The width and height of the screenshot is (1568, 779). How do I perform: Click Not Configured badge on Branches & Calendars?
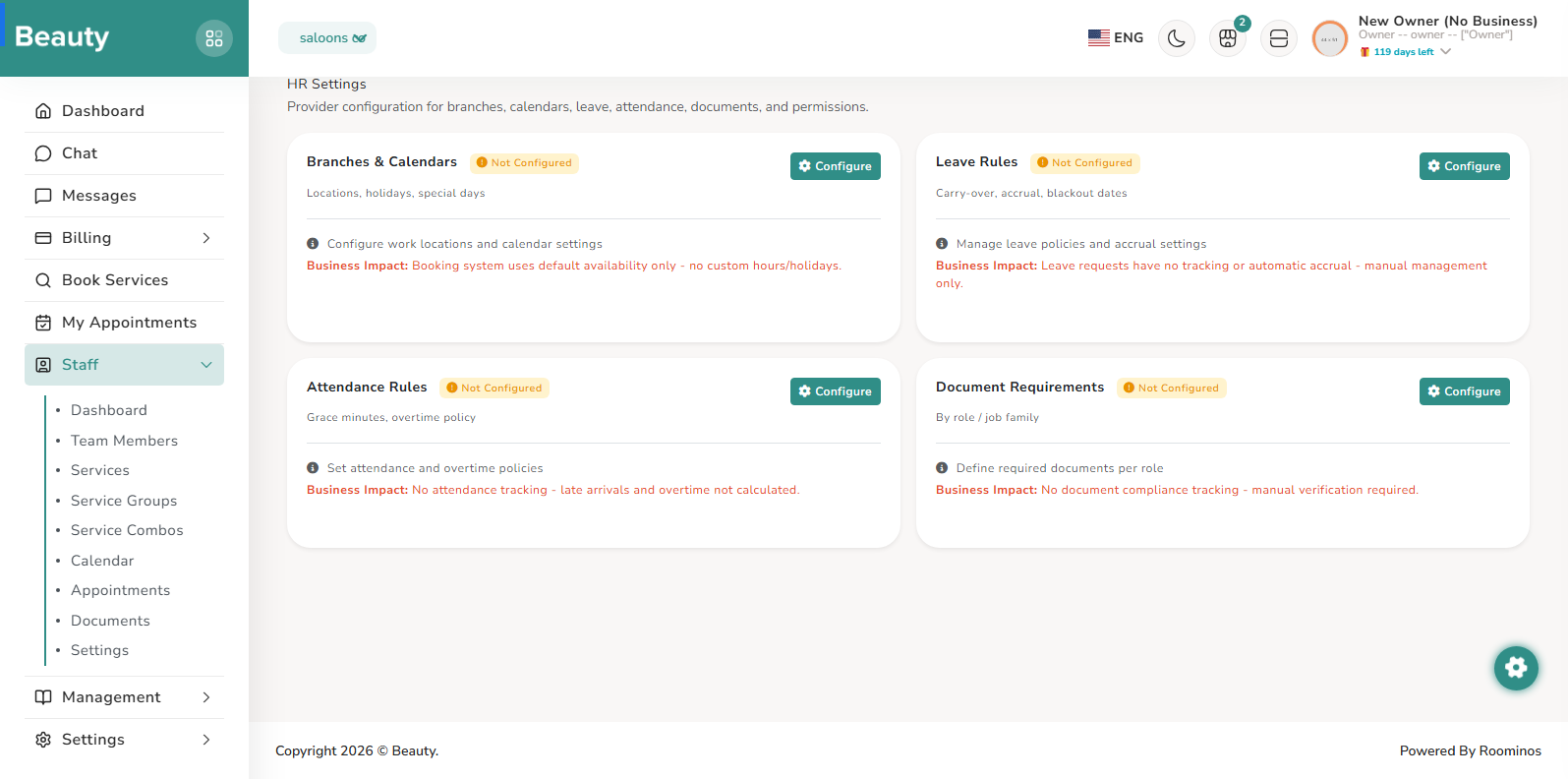coord(524,163)
